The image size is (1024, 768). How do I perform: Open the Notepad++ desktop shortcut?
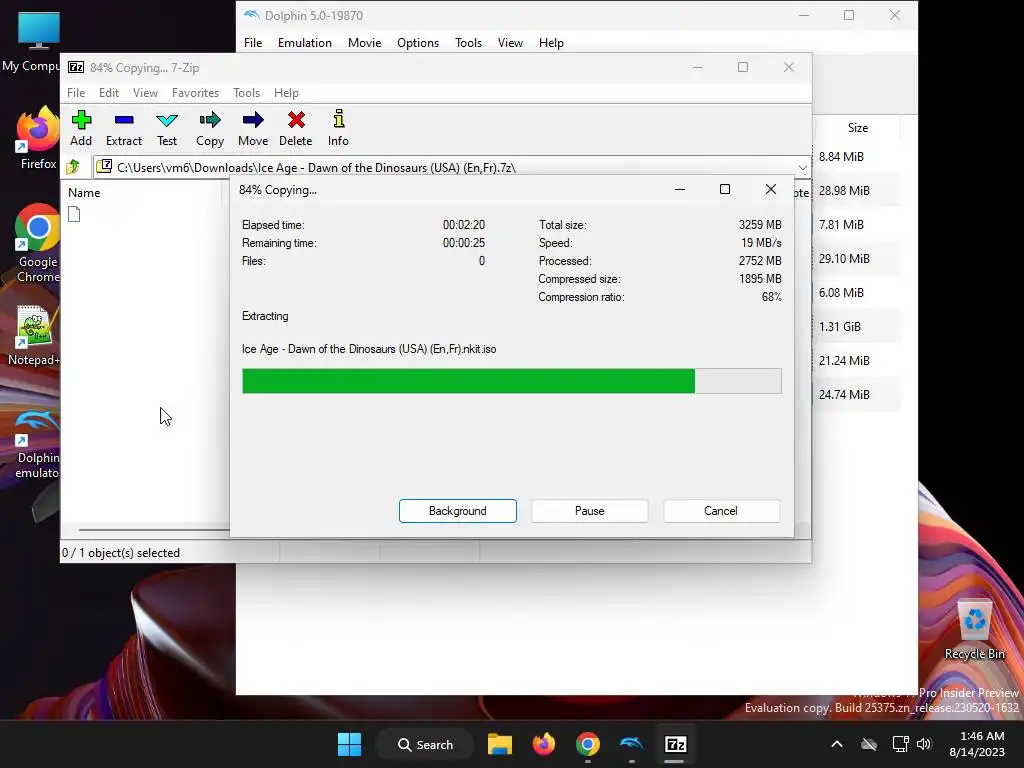(34, 335)
